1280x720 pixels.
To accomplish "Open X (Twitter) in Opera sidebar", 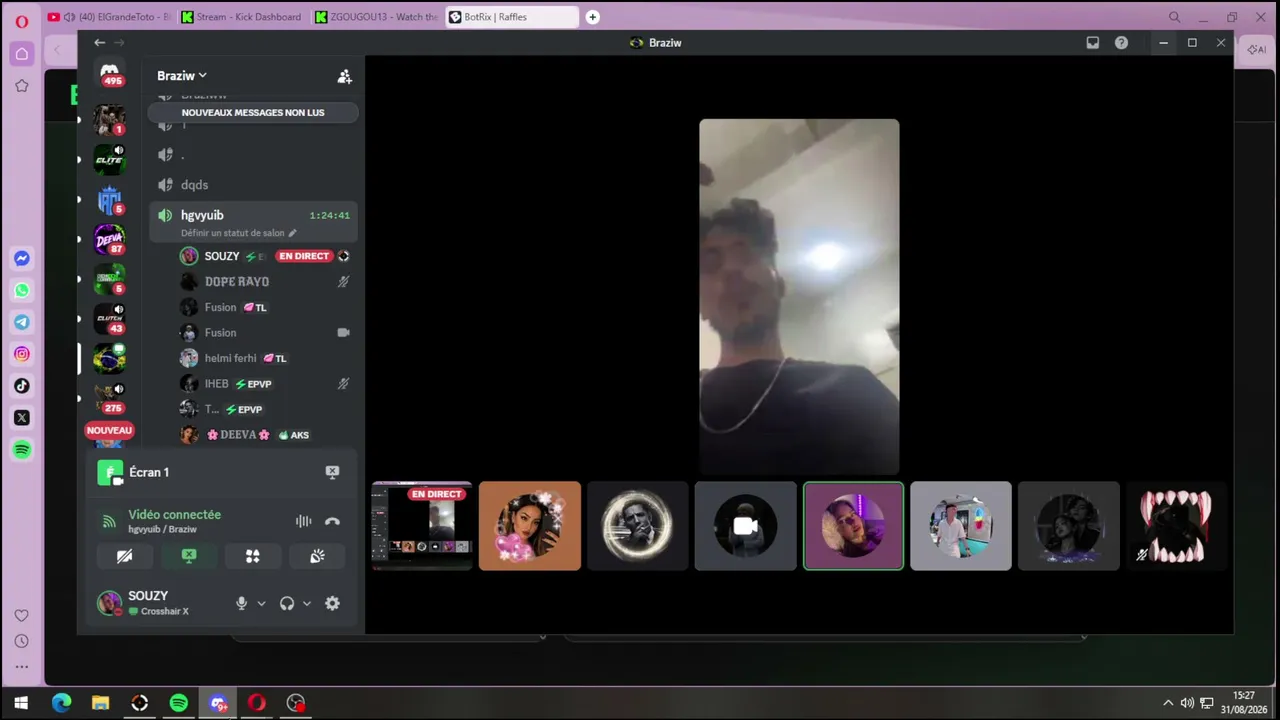I will (21, 418).
